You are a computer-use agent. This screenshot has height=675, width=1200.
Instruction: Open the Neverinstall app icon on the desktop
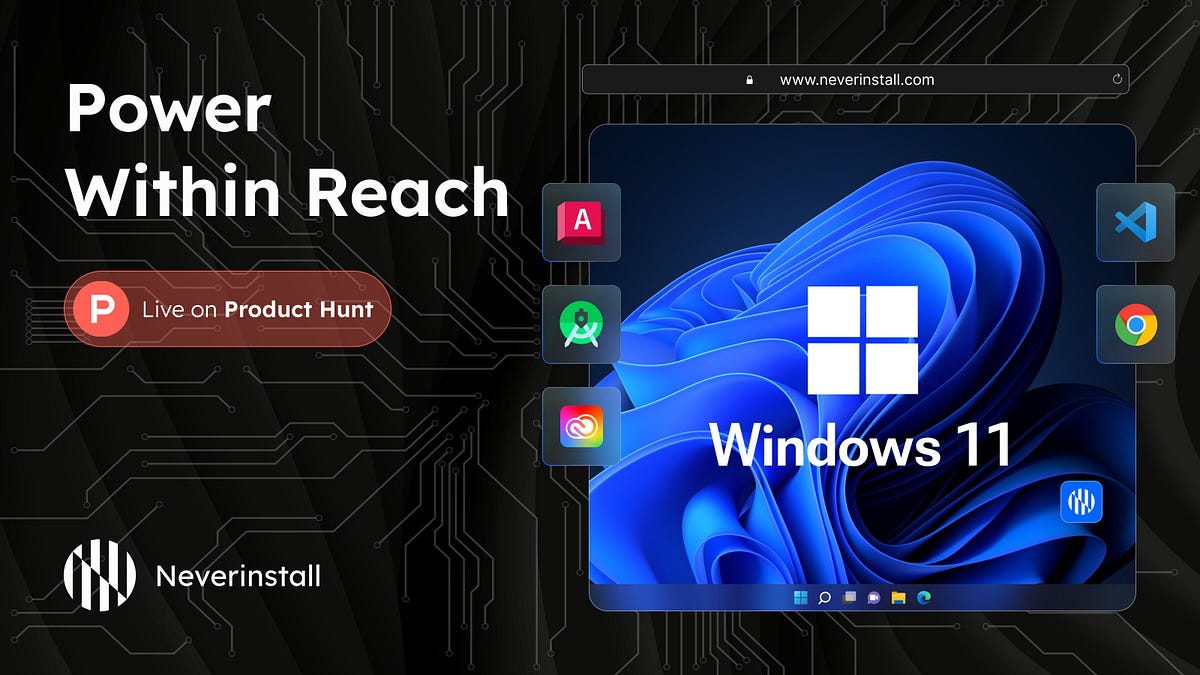point(1083,502)
